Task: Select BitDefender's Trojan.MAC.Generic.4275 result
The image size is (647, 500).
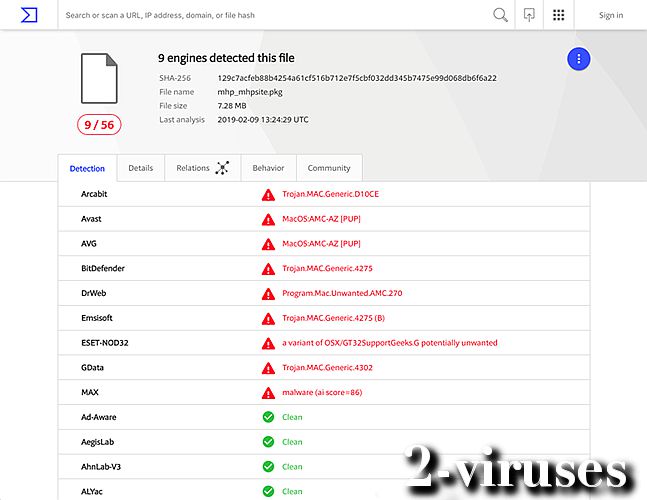Action: (327, 268)
